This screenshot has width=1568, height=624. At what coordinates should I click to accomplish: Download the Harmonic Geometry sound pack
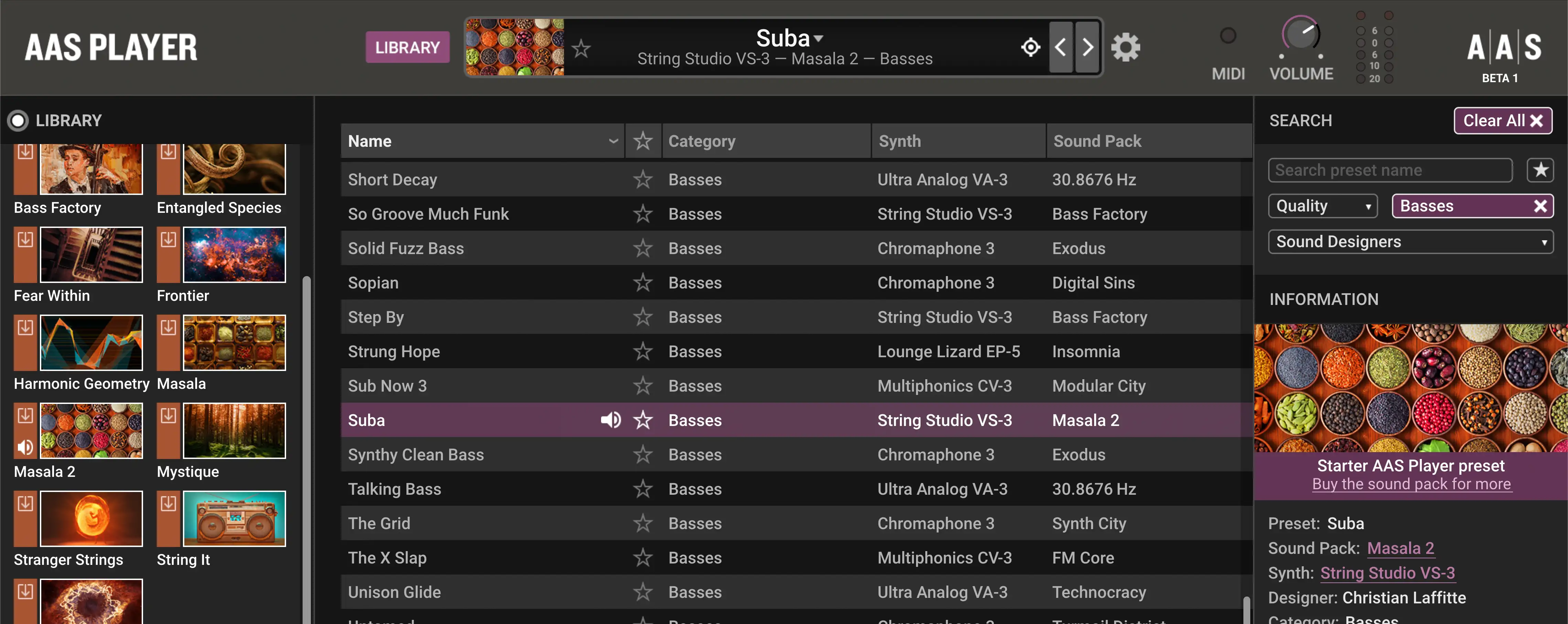25,328
